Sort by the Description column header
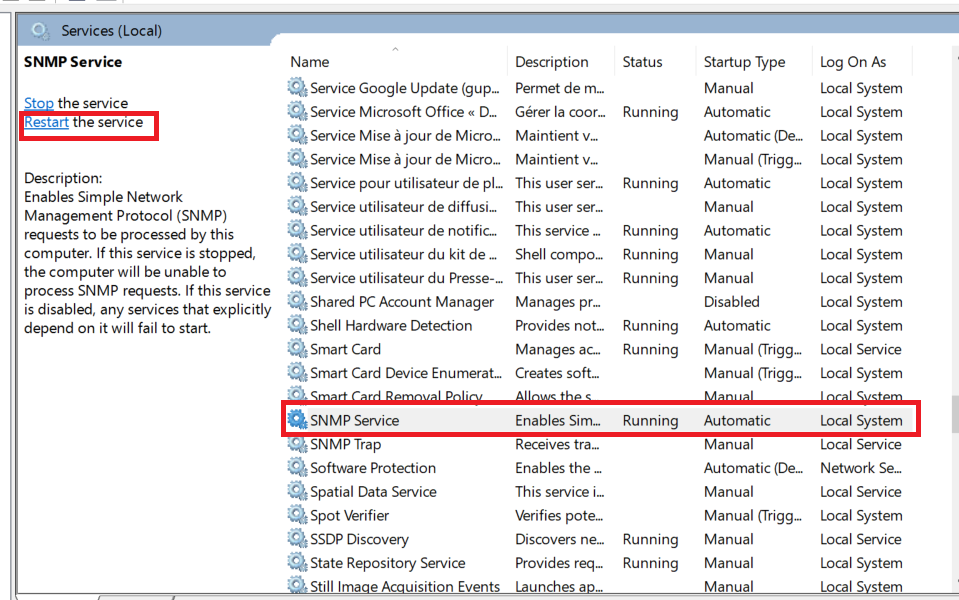The width and height of the screenshot is (959, 600). (551, 62)
